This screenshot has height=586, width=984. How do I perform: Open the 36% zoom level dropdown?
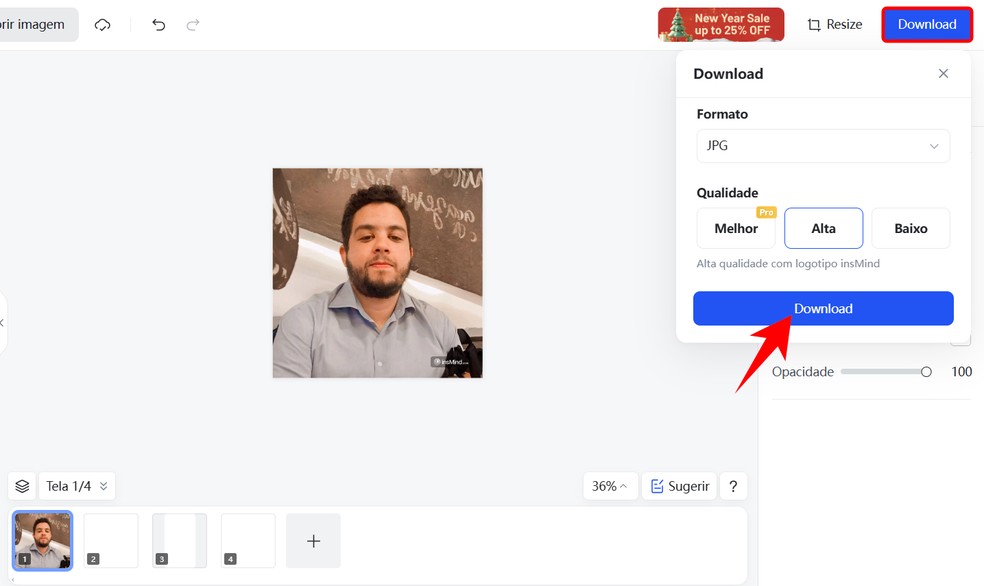[610, 485]
